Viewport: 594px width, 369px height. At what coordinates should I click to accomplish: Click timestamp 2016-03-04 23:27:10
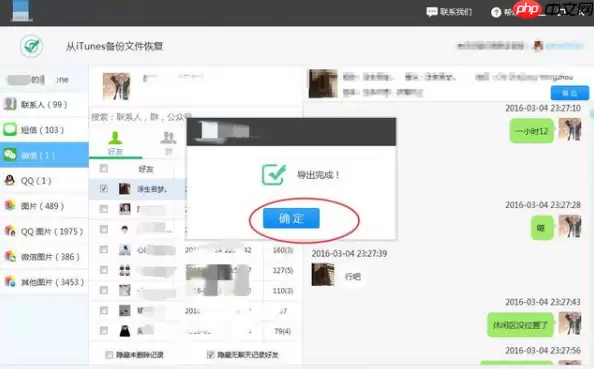[543, 108]
